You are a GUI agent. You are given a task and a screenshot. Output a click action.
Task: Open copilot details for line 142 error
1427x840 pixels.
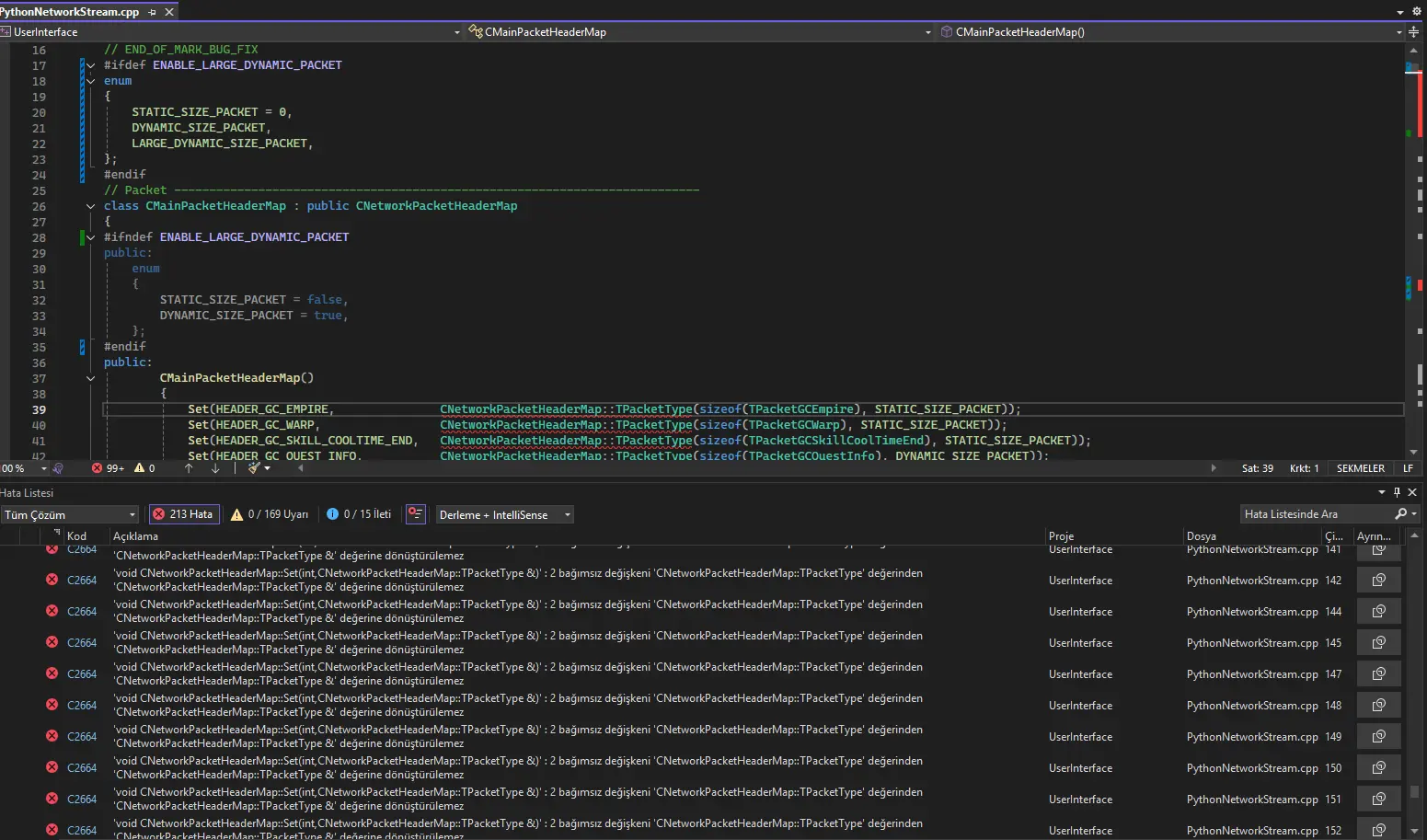coord(1378,581)
